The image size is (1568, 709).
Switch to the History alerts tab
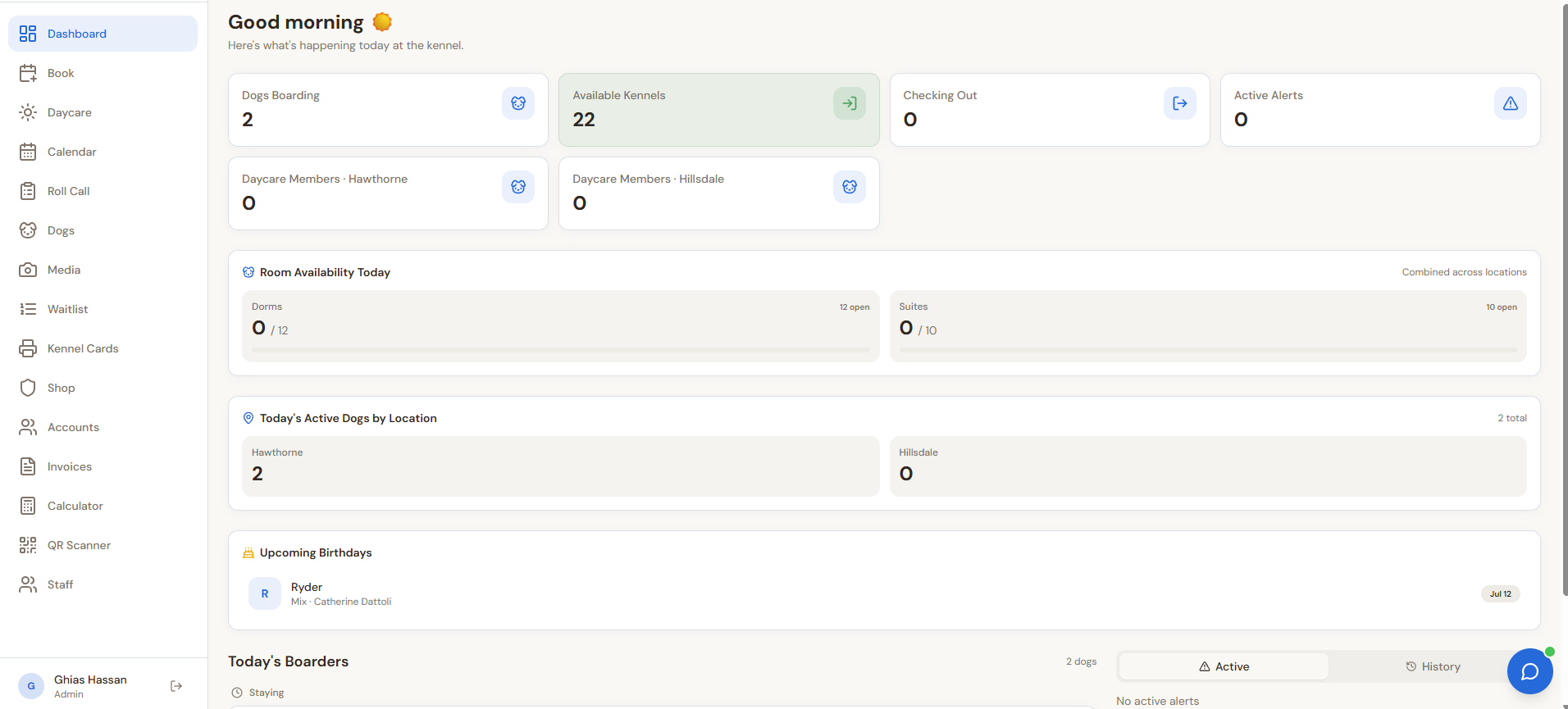point(1433,666)
